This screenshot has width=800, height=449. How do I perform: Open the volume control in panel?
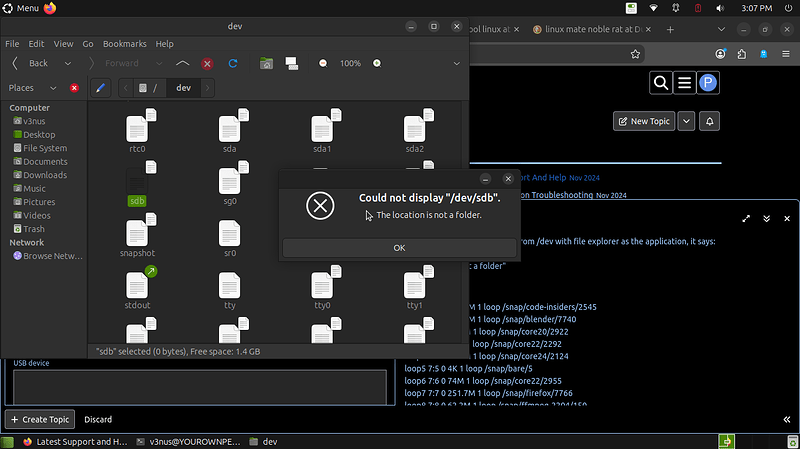(720, 8)
